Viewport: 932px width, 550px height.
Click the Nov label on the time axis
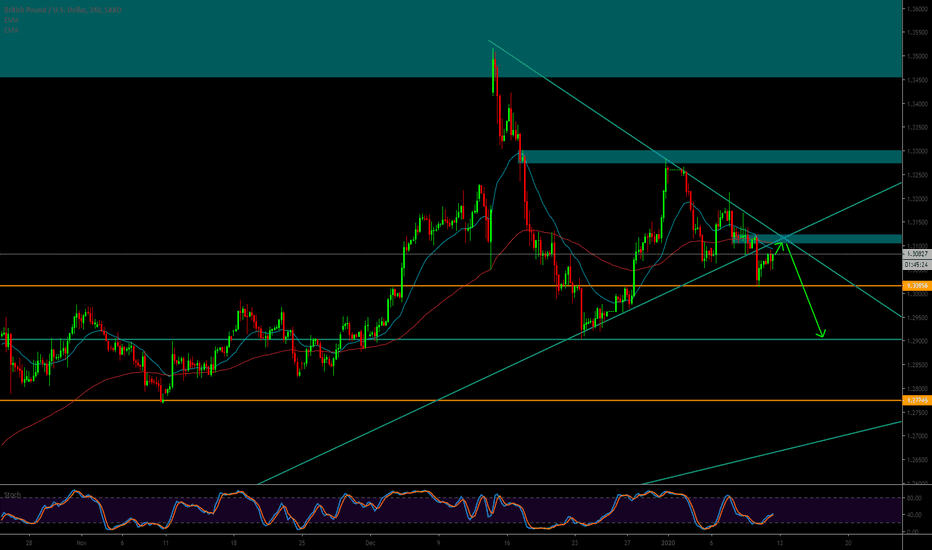click(81, 541)
